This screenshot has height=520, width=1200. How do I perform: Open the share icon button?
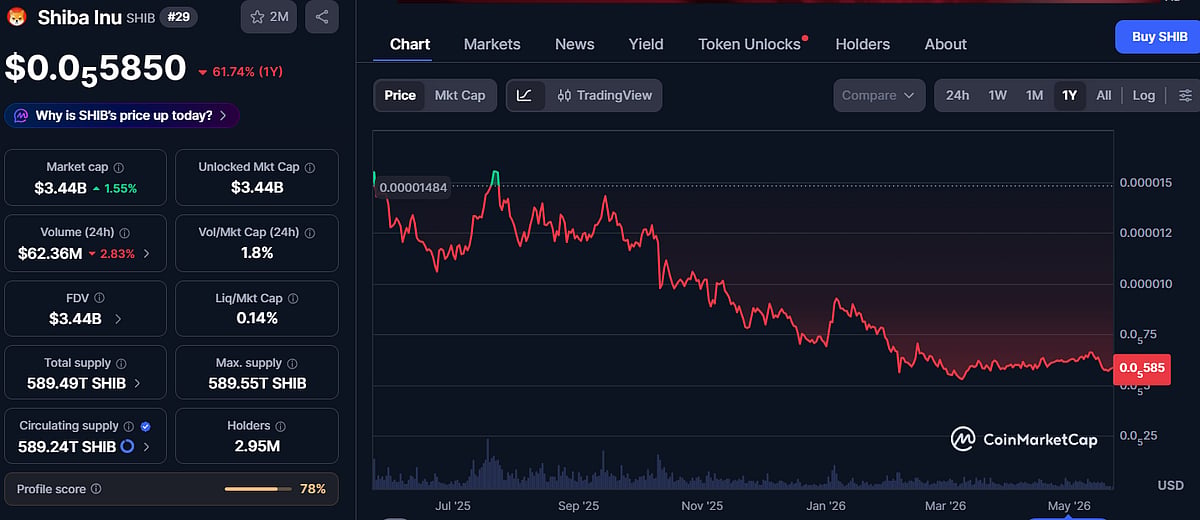(322, 17)
